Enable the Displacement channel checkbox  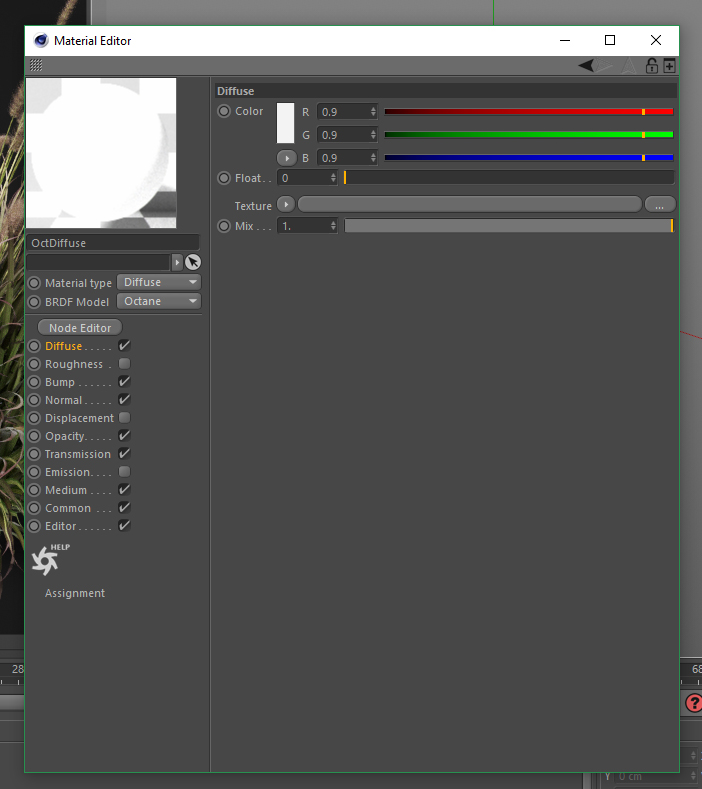pos(124,418)
